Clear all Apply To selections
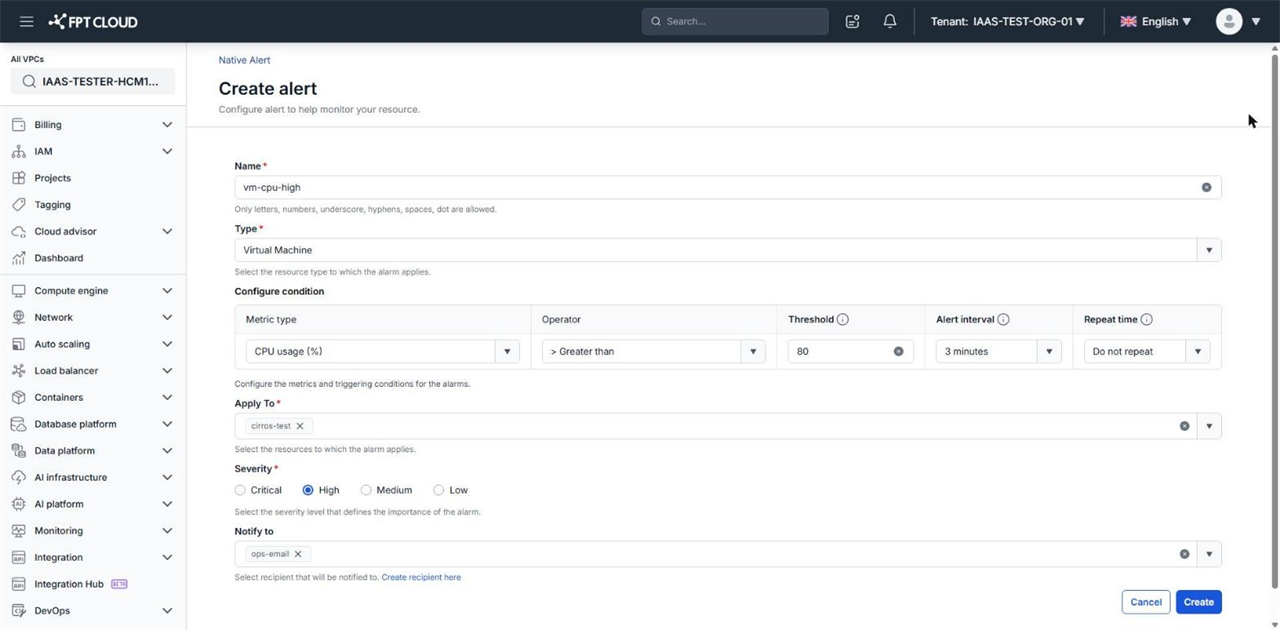Image resolution: width=1280 pixels, height=630 pixels. coord(1184,426)
